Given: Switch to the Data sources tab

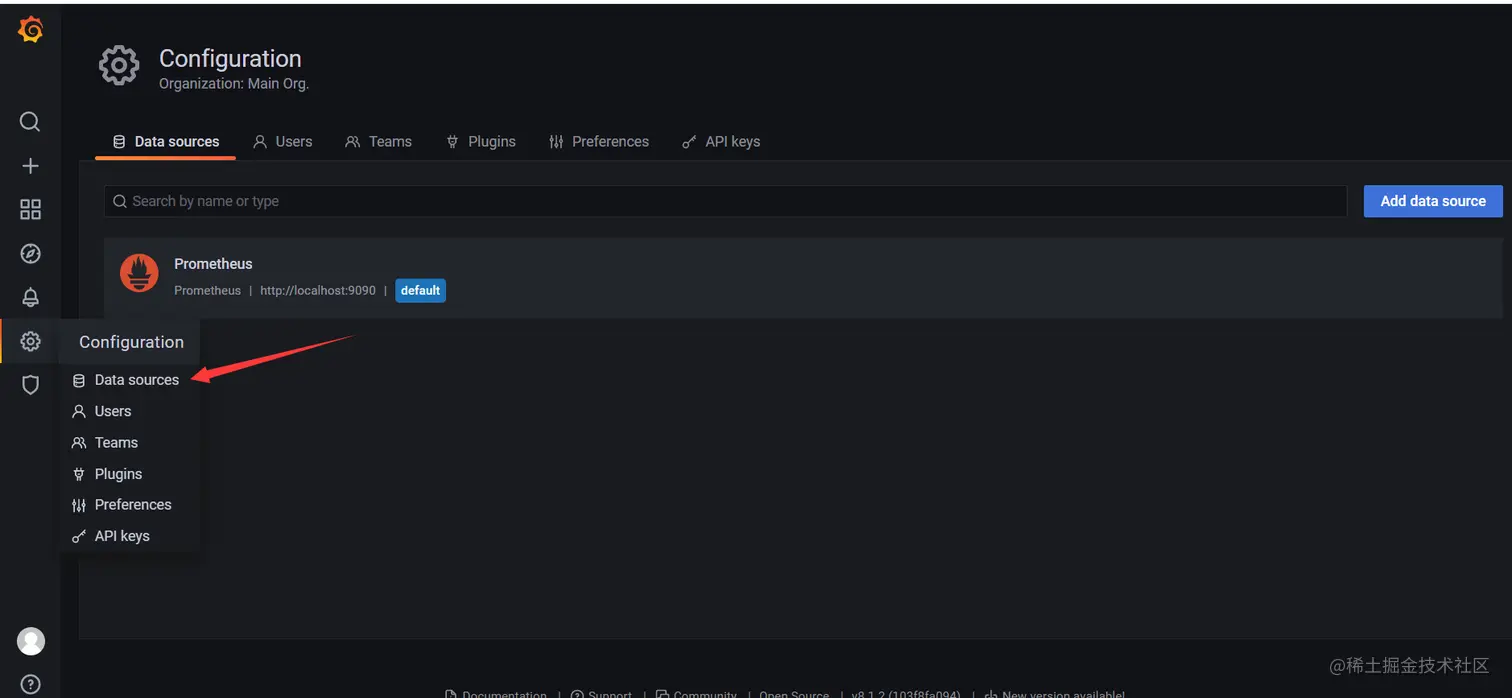Looking at the screenshot, I should coord(166,141).
